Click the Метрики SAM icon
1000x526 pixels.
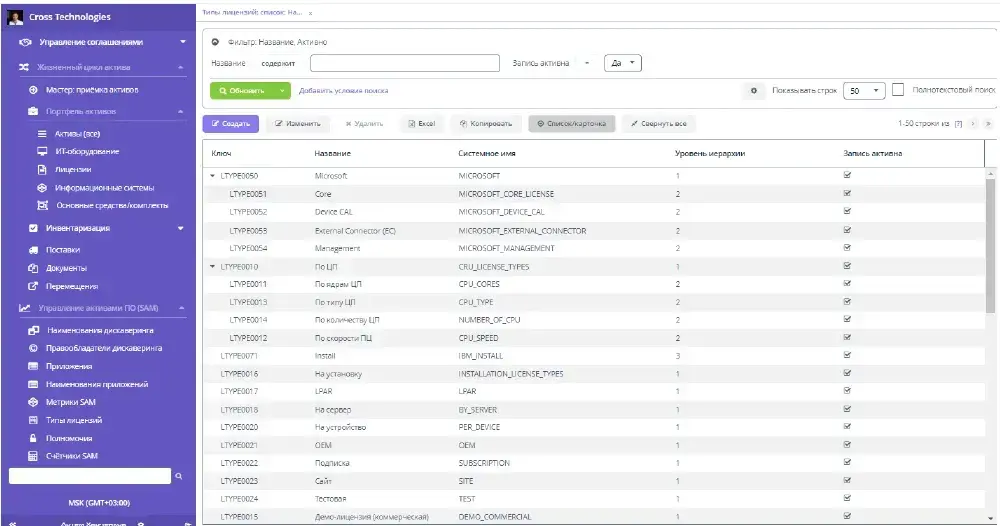coord(33,402)
